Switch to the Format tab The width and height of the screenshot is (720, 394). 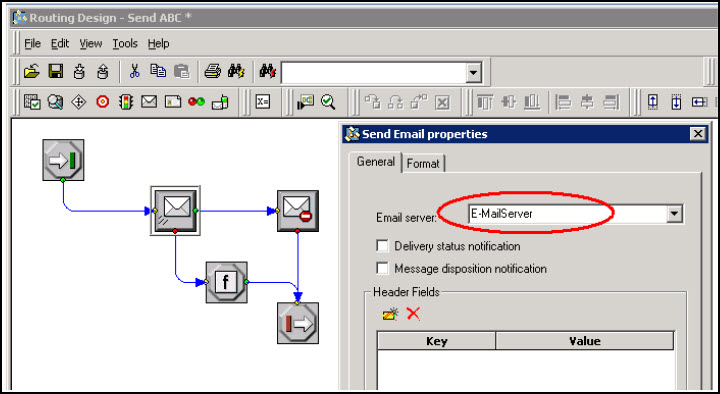click(x=423, y=163)
